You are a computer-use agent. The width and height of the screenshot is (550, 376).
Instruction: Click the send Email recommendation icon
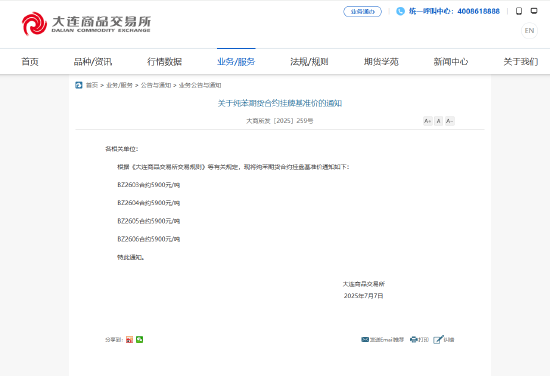pyautogui.click(x=365, y=340)
